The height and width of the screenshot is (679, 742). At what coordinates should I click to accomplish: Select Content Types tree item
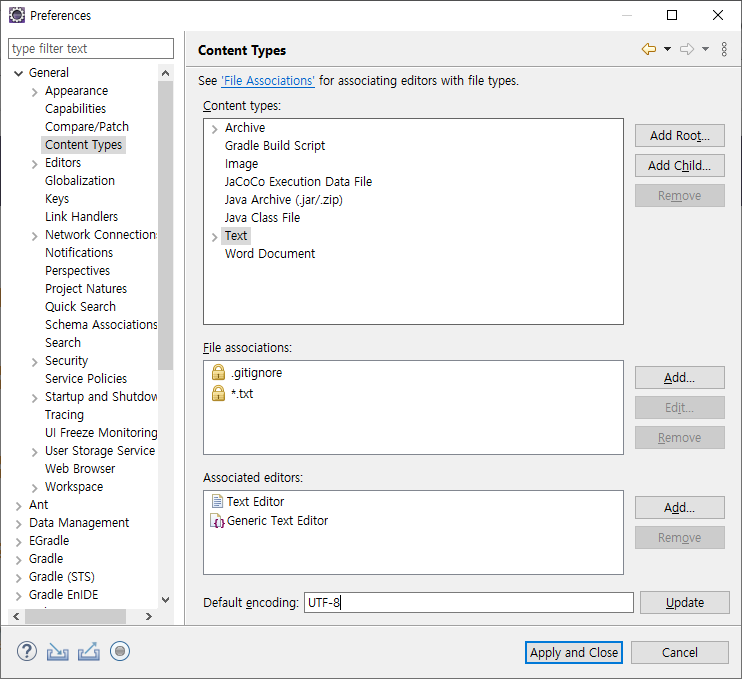[x=83, y=145]
